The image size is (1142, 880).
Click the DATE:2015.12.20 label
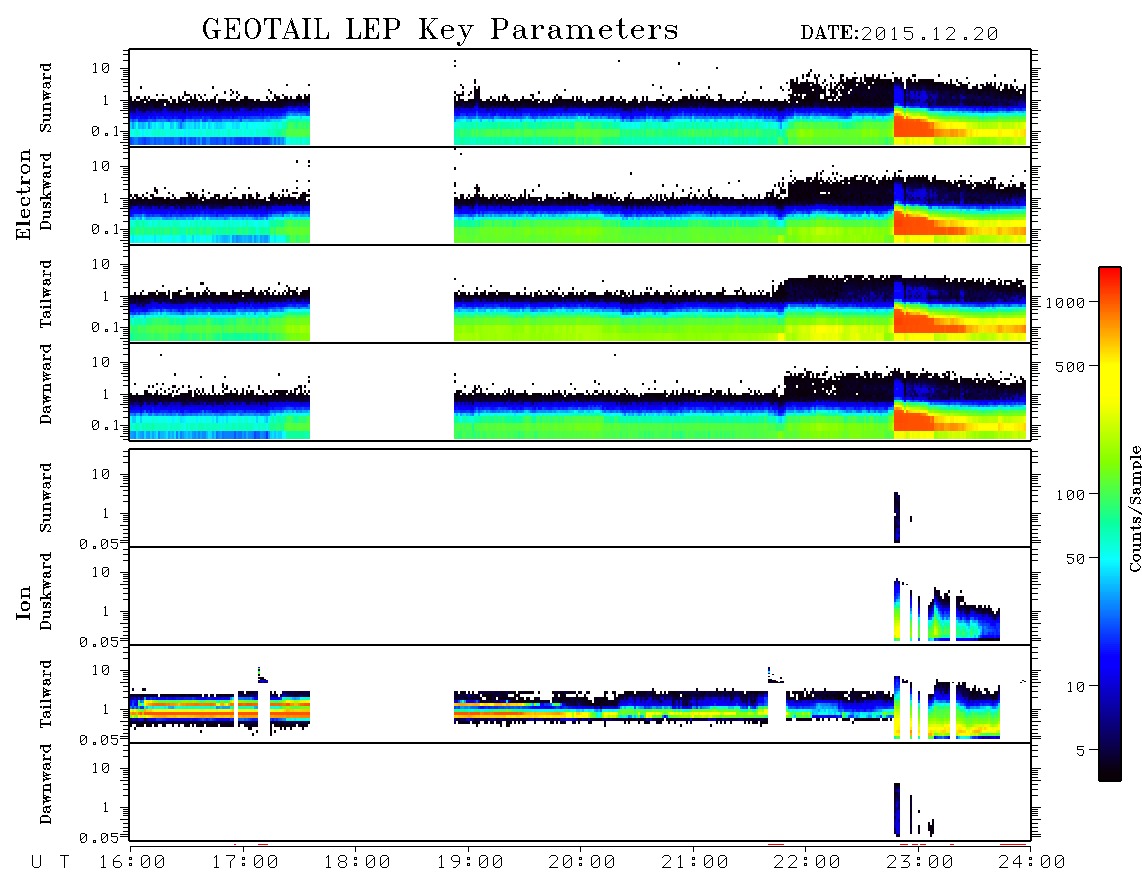pyautogui.click(x=899, y=34)
